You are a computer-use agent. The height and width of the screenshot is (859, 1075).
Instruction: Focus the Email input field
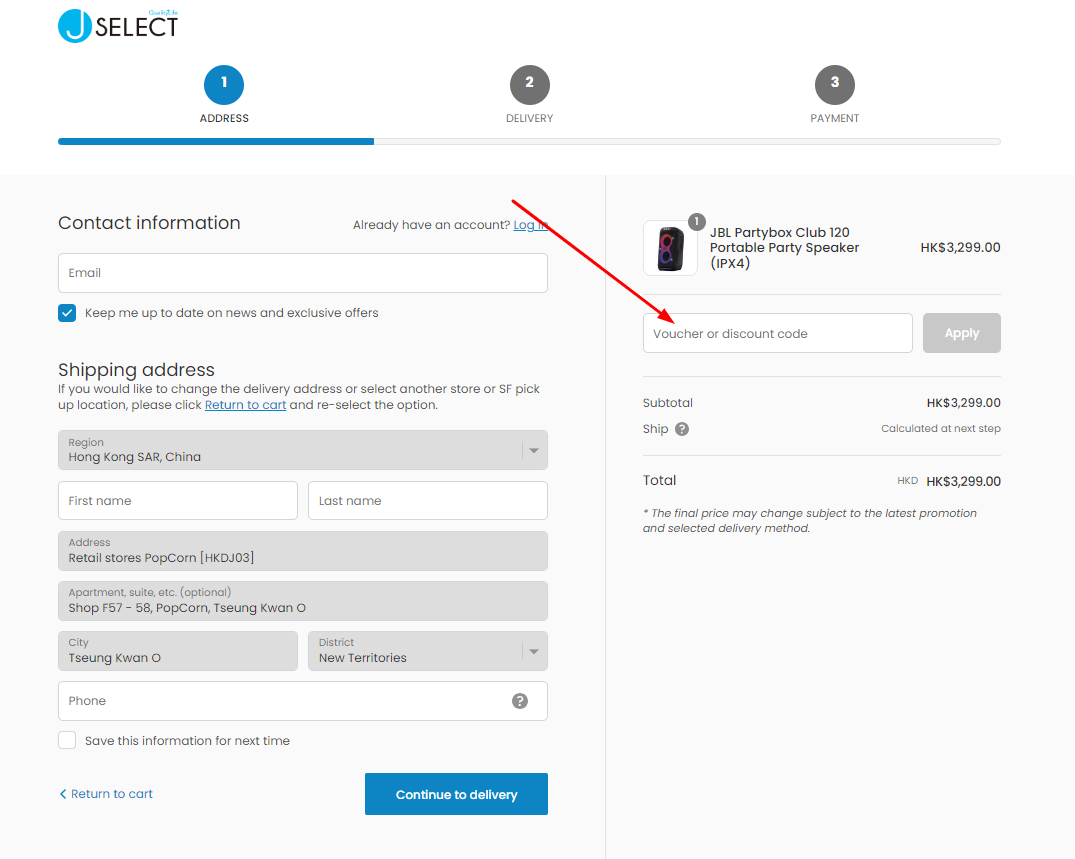pyautogui.click(x=302, y=273)
